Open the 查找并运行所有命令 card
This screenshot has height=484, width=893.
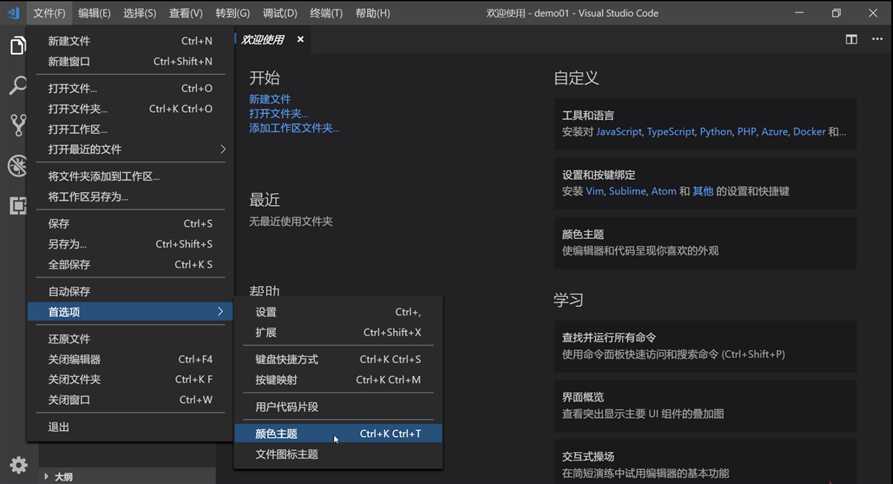[705, 346]
